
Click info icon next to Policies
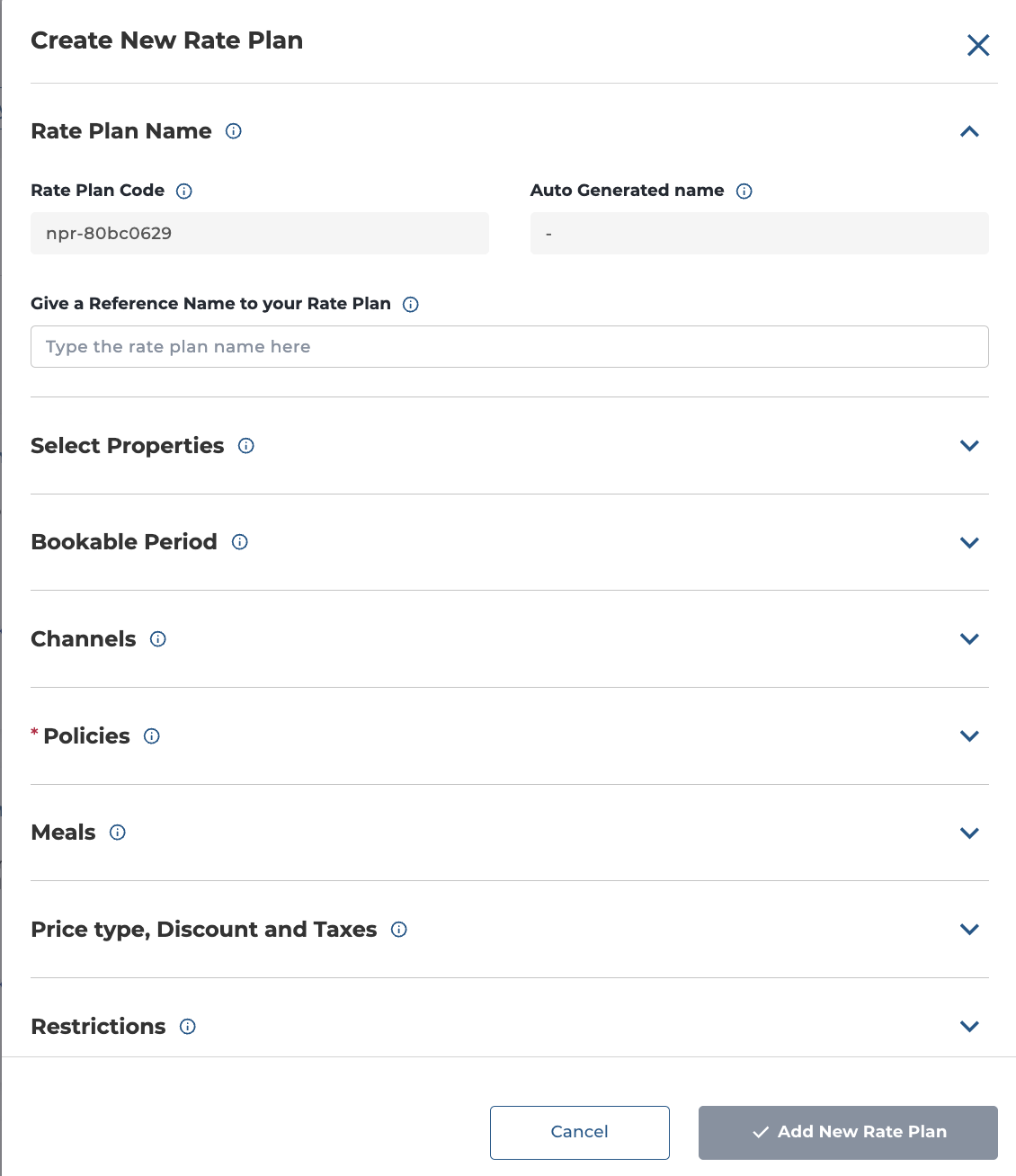pos(152,736)
